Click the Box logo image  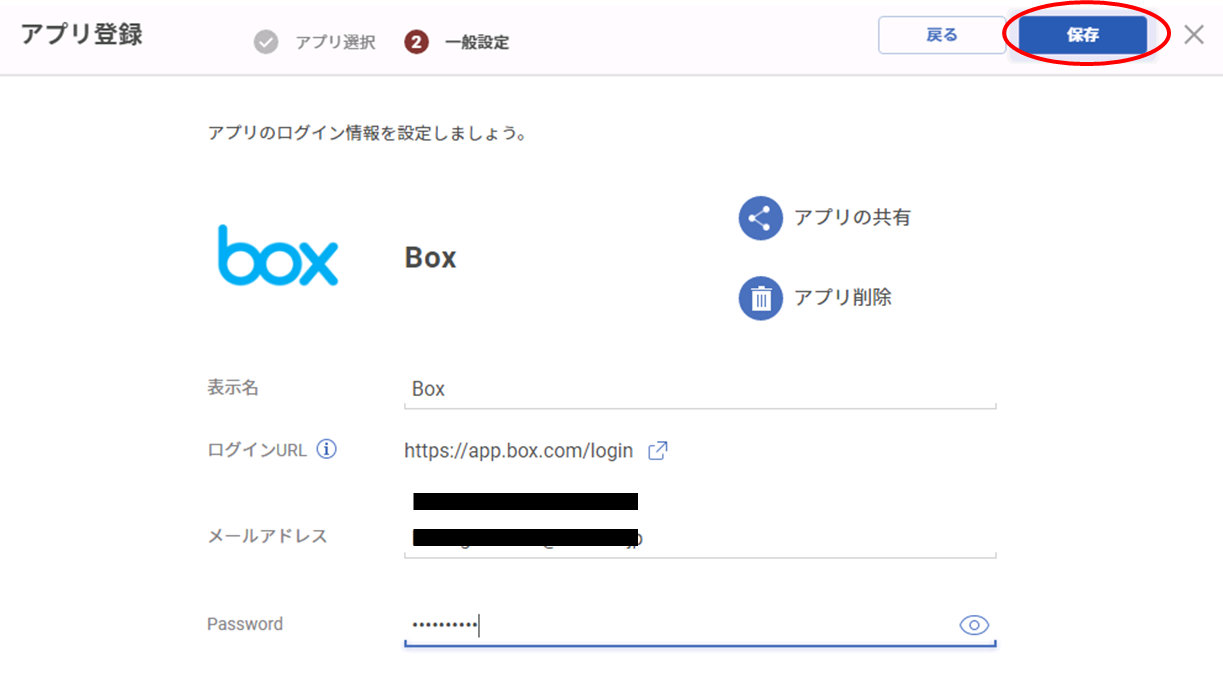click(278, 255)
